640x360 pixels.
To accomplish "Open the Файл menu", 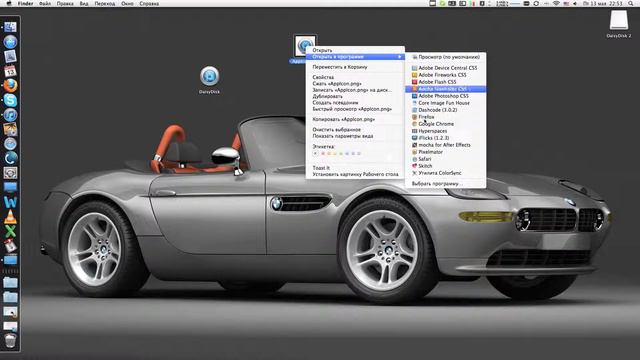I will coord(45,3).
